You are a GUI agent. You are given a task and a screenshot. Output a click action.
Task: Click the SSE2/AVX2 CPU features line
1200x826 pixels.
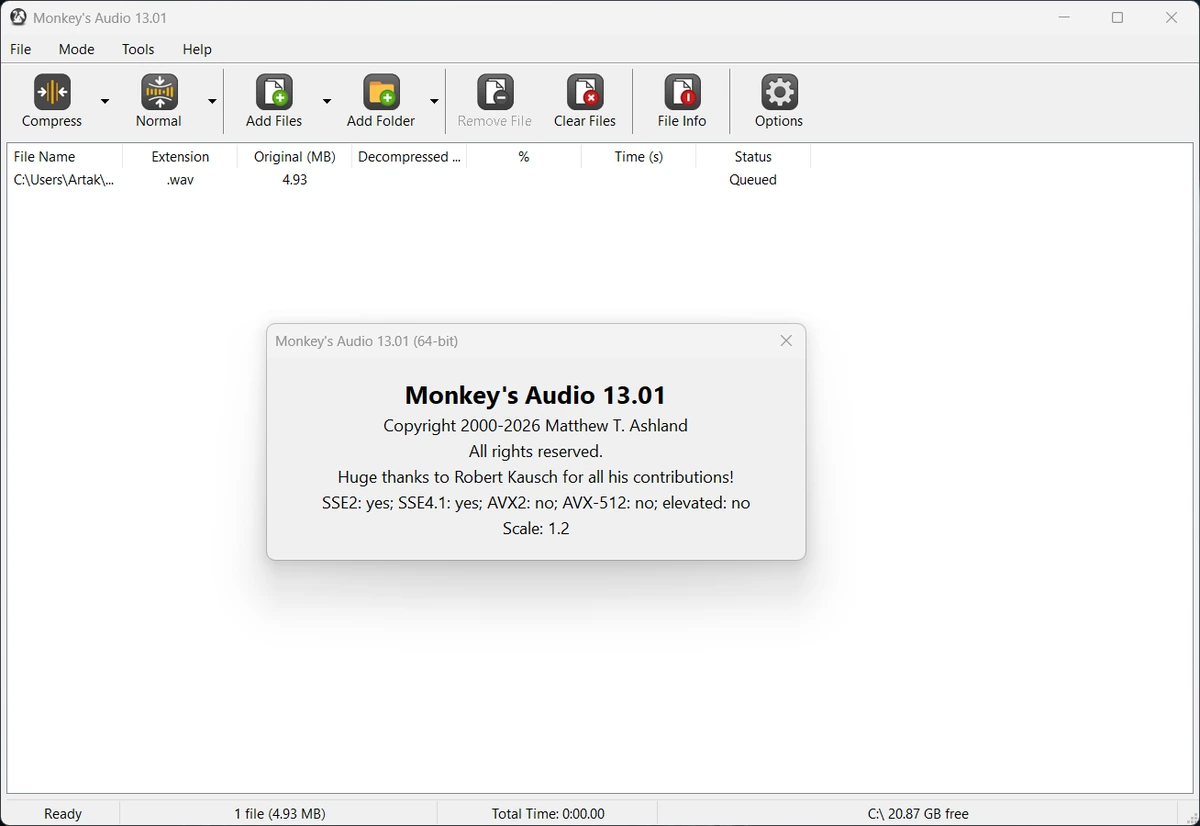(536, 503)
